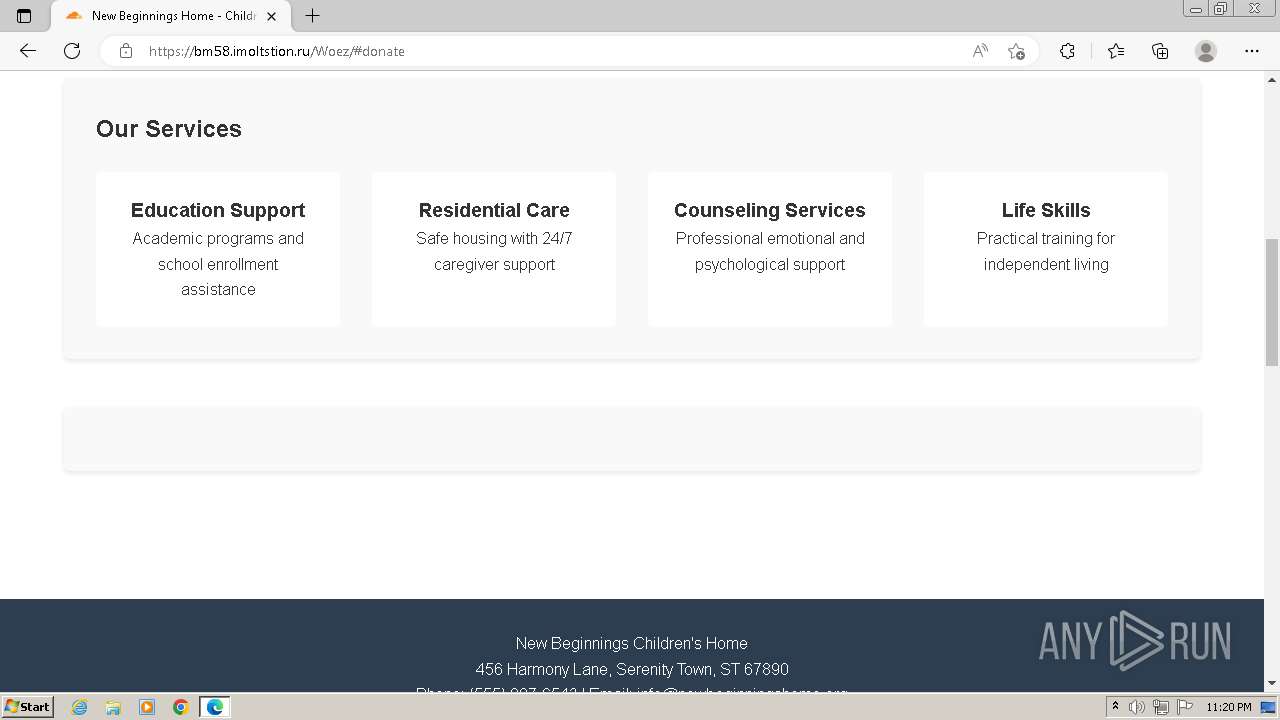Screen dimensions: 1280x720
Task: Click the scrollbar down arrow
Action: click(1272, 684)
